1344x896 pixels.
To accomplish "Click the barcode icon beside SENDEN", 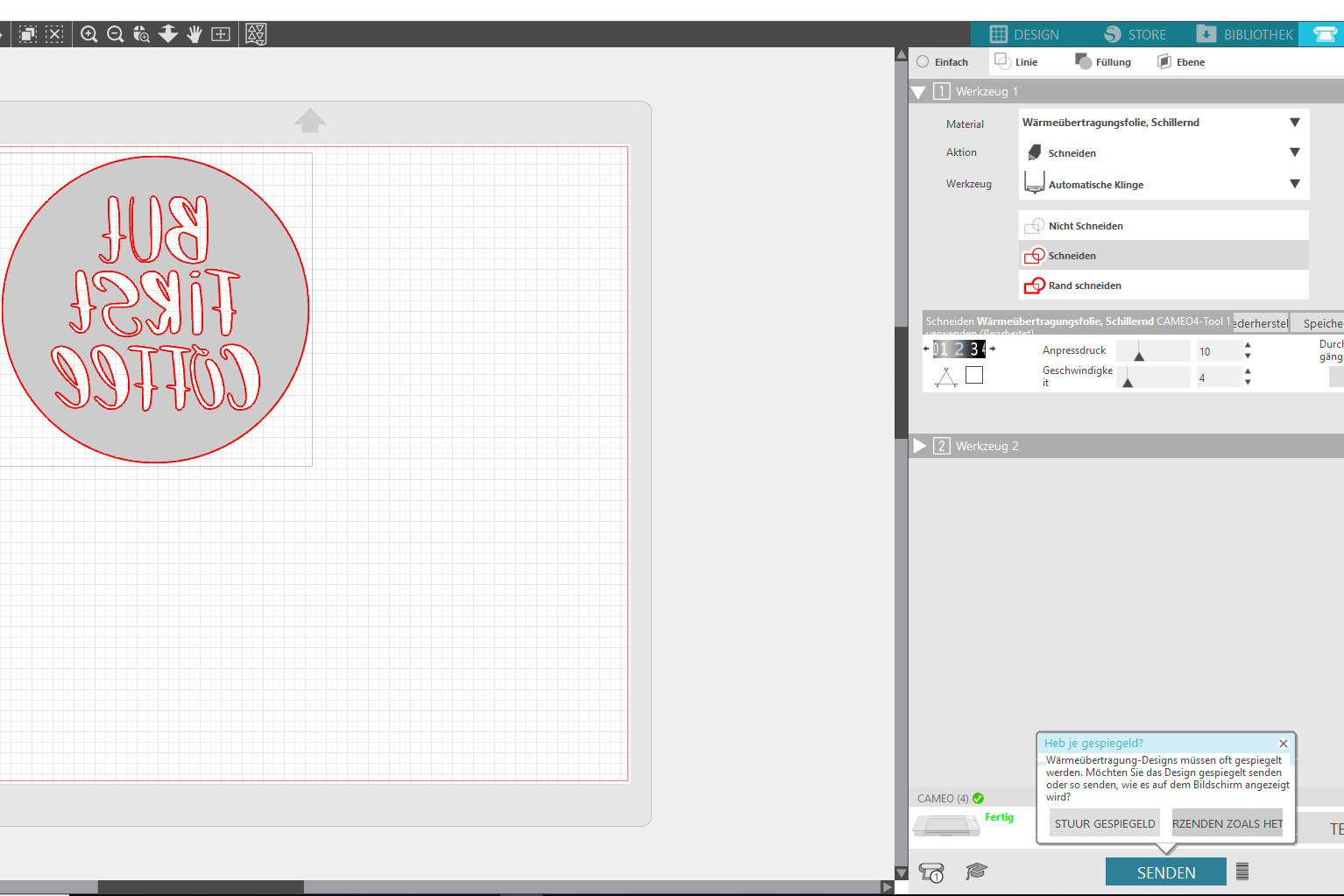I will (1242, 871).
